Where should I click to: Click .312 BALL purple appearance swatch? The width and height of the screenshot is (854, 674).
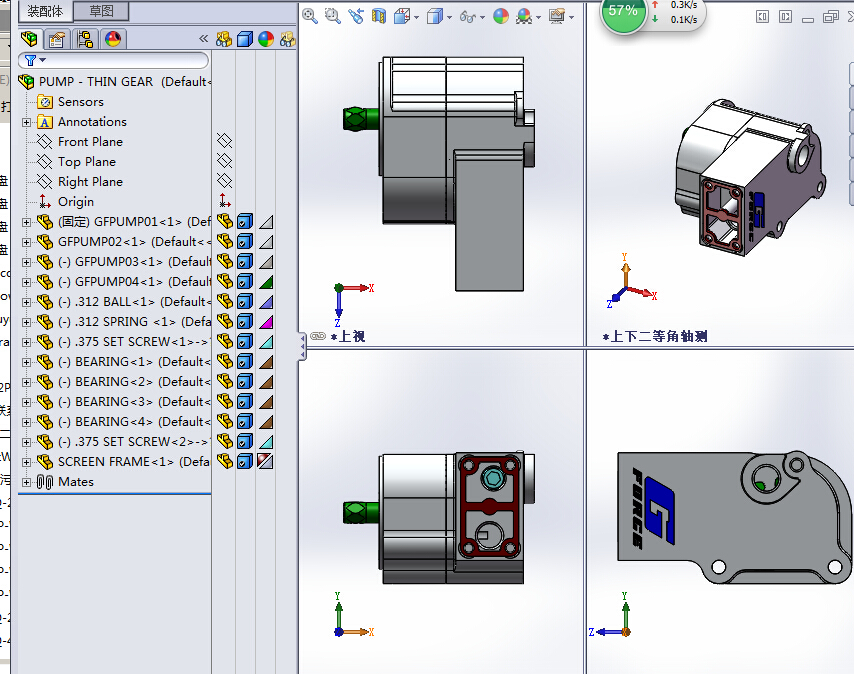coord(266,302)
